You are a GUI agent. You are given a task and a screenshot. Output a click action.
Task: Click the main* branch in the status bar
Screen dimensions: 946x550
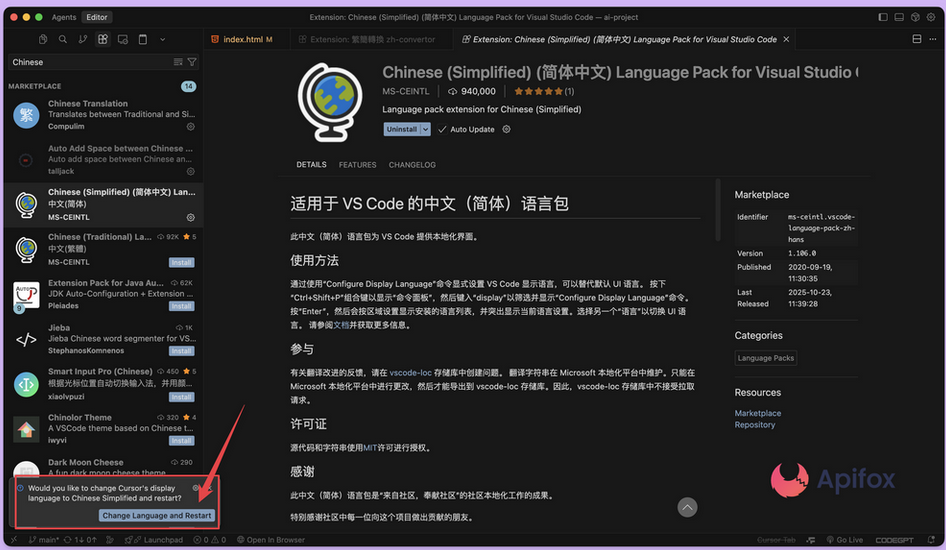(x=44, y=540)
